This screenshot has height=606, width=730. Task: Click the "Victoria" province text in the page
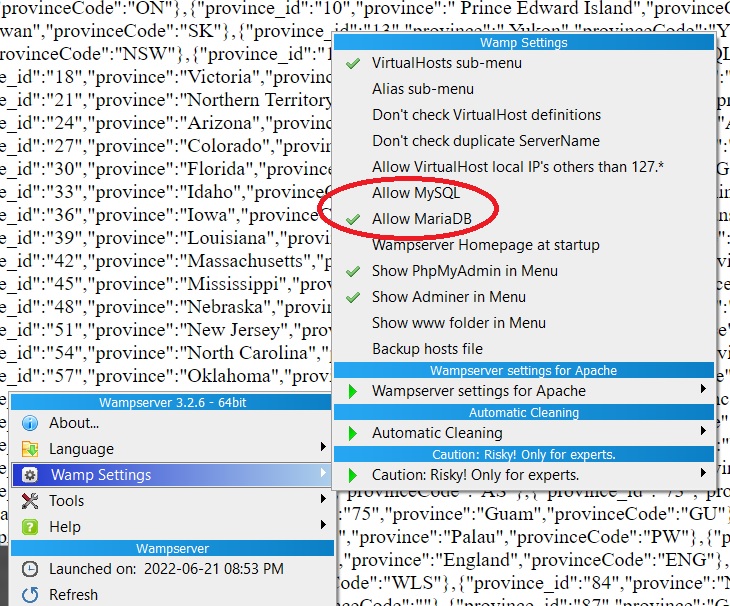pyautogui.click(x=220, y=77)
